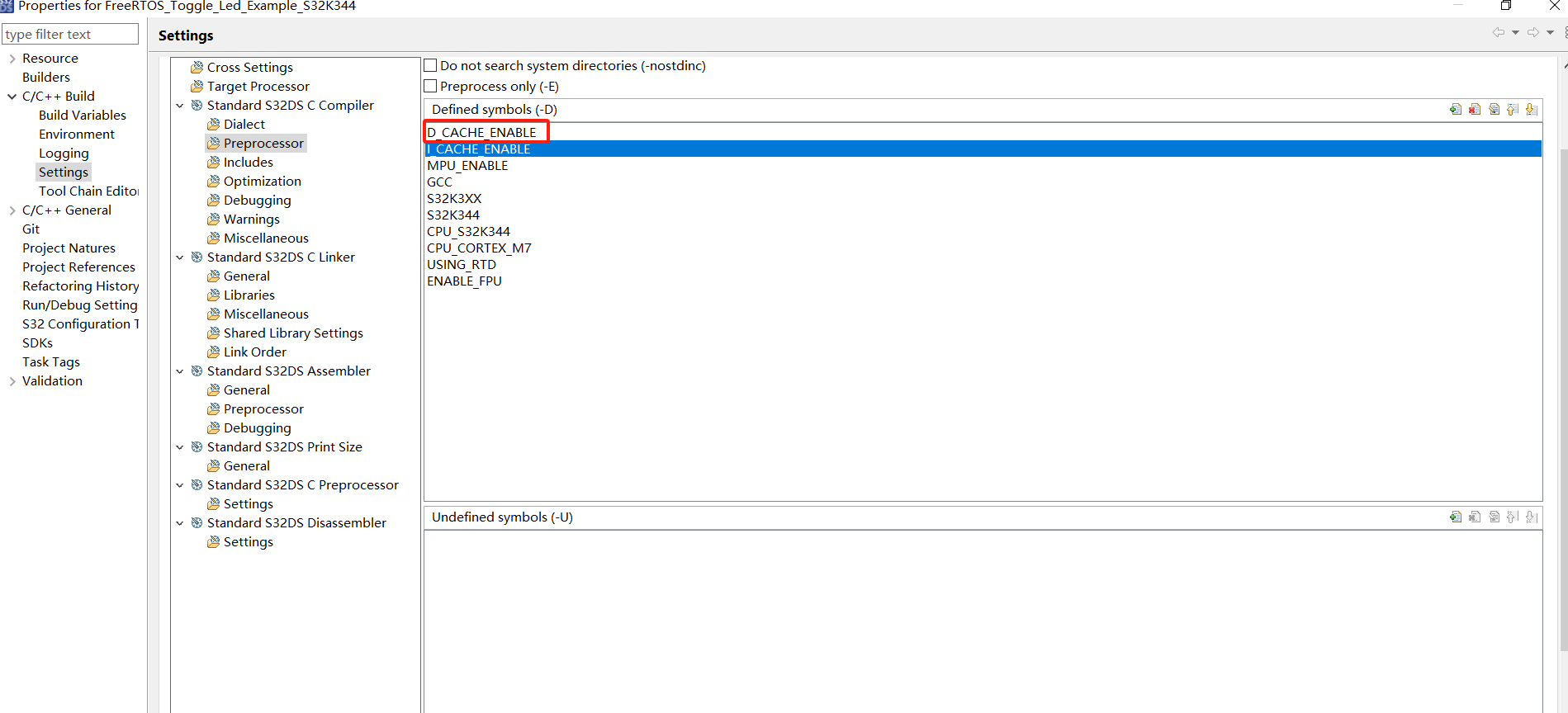Open the Environment page

[x=77, y=134]
